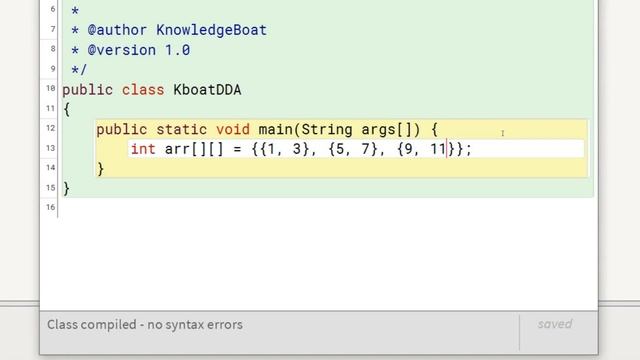Screen dimensions: 640x360
Task: Click the comment closing '*/' on line 9
Action: click(x=79, y=69)
